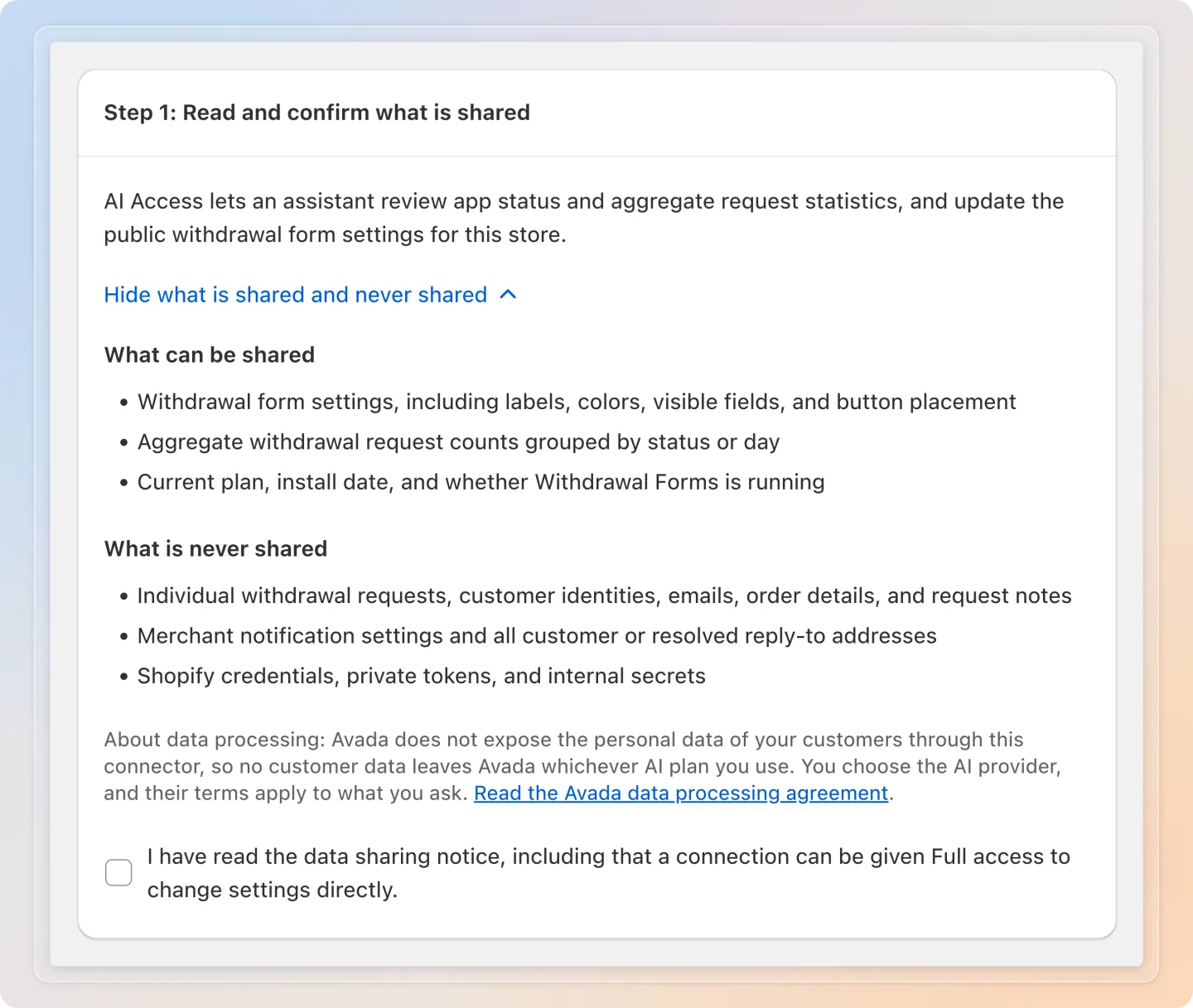Click the 'What can be shared' heading

point(210,354)
